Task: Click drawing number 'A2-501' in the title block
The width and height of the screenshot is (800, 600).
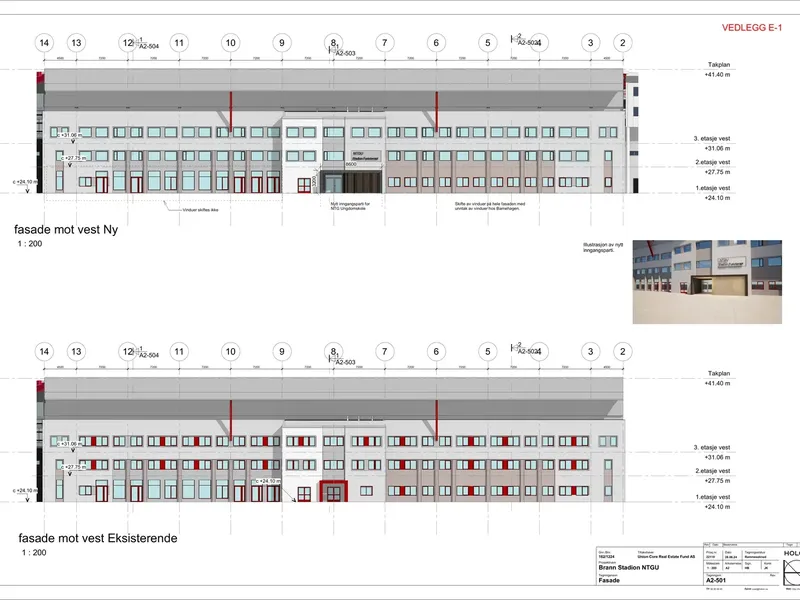Action: pyautogui.click(x=717, y=581)
